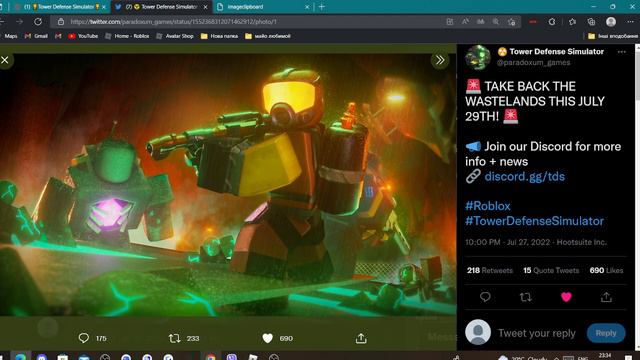
Task: Click the browser refresh button
Action: 38,22
